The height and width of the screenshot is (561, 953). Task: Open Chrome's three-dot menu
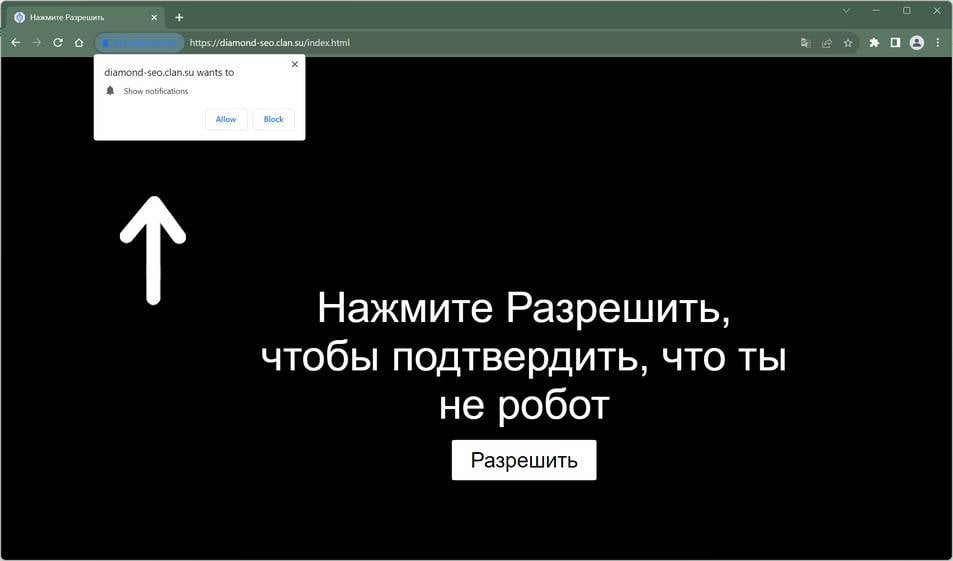point(938,43)
